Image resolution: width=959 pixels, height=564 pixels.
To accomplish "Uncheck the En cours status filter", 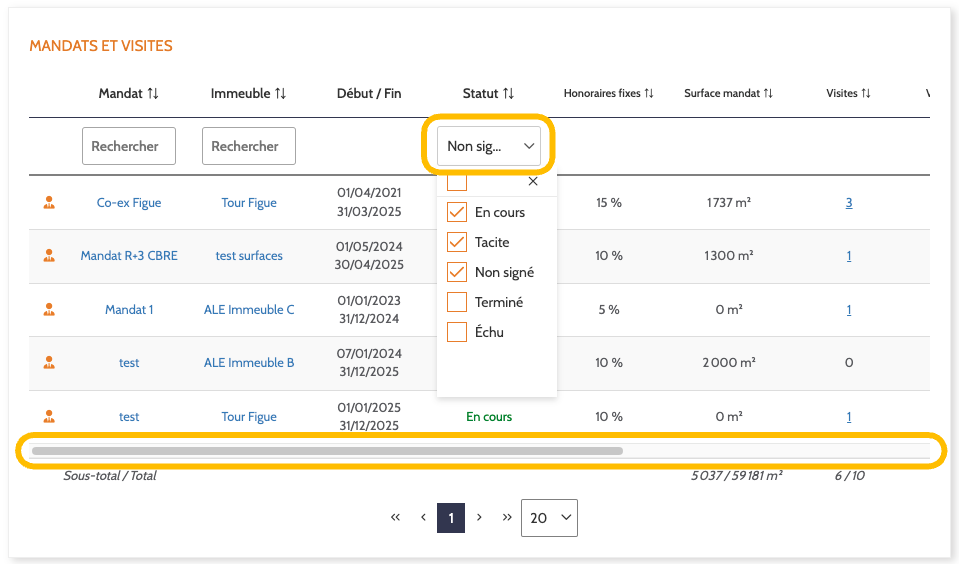I will pyautogui.click(x=457, y=212).
